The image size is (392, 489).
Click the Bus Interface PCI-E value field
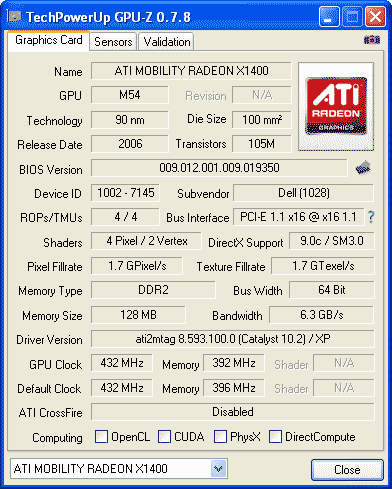click(298, 217)
